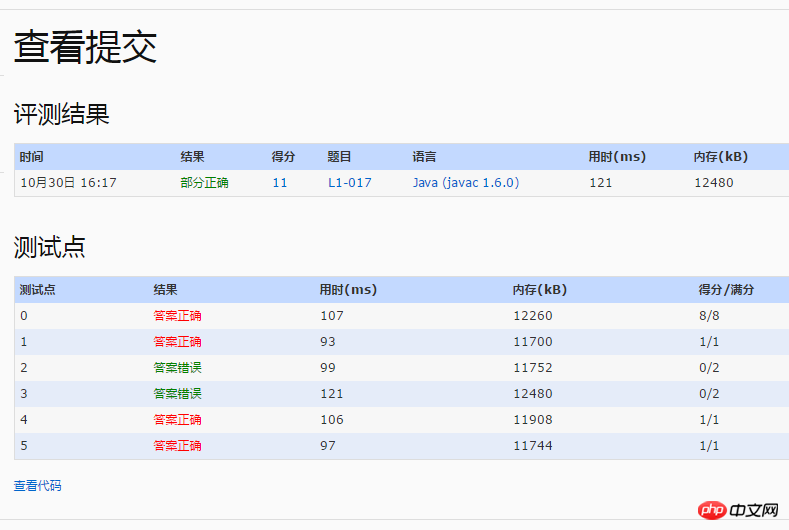Click the 8/8 score cell
This screenshot has width=789, height=530.
[x=709, y=316]
